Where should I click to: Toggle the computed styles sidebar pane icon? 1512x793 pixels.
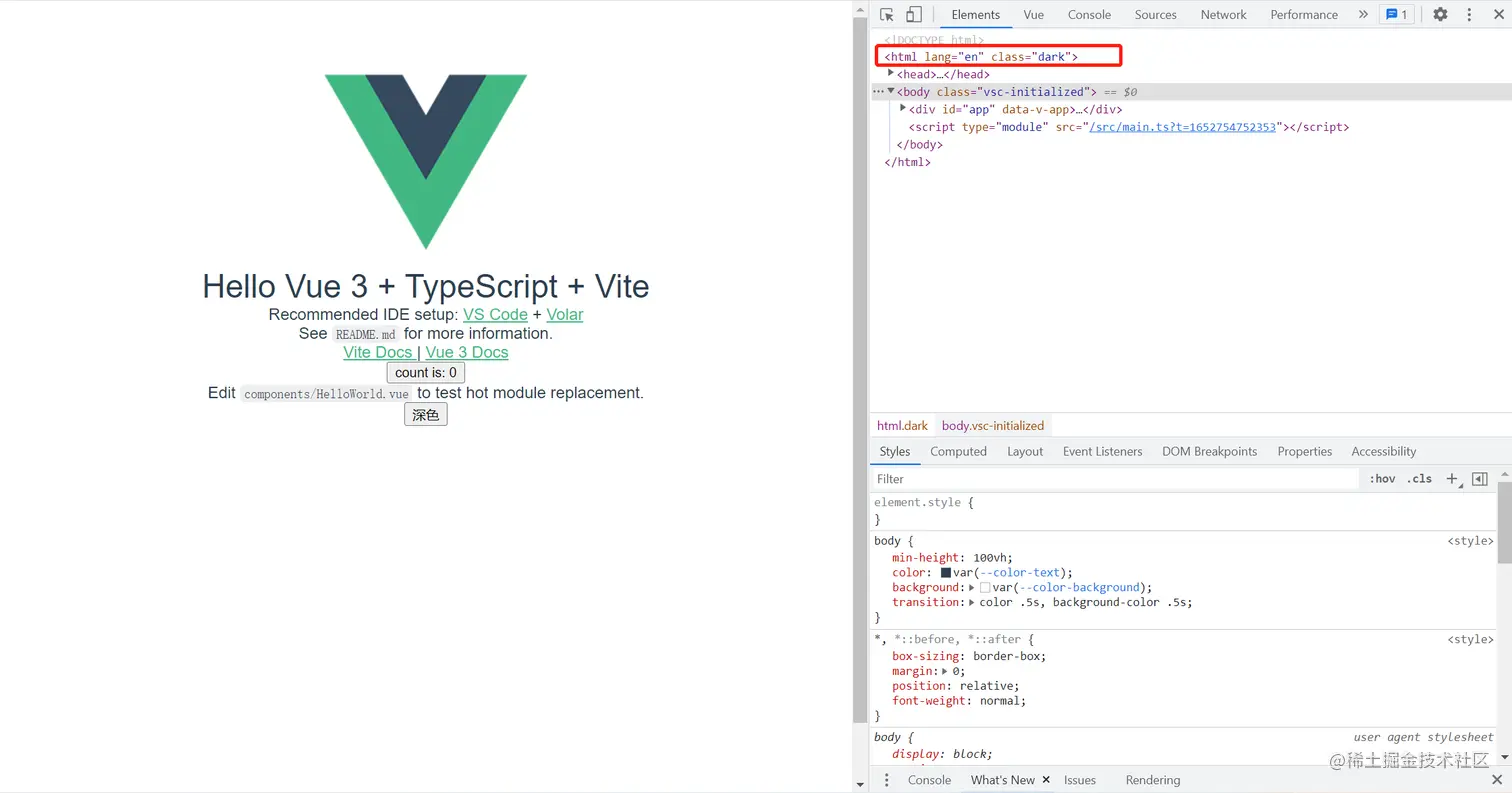[1480, 479]
